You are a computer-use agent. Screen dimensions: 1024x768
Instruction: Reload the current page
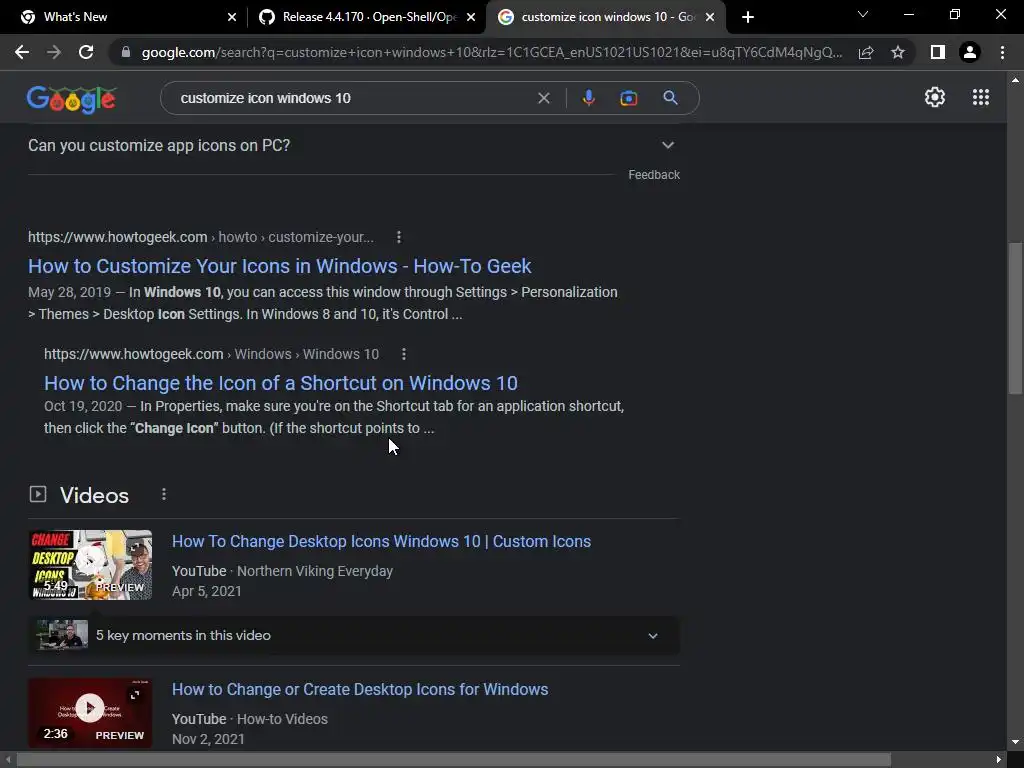coord(86,52)
